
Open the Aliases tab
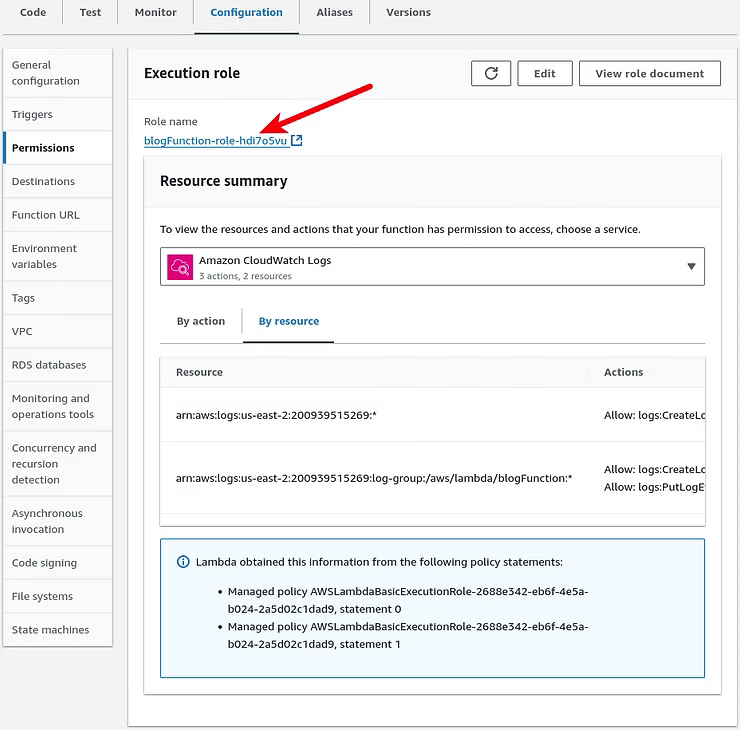point(334,12)
